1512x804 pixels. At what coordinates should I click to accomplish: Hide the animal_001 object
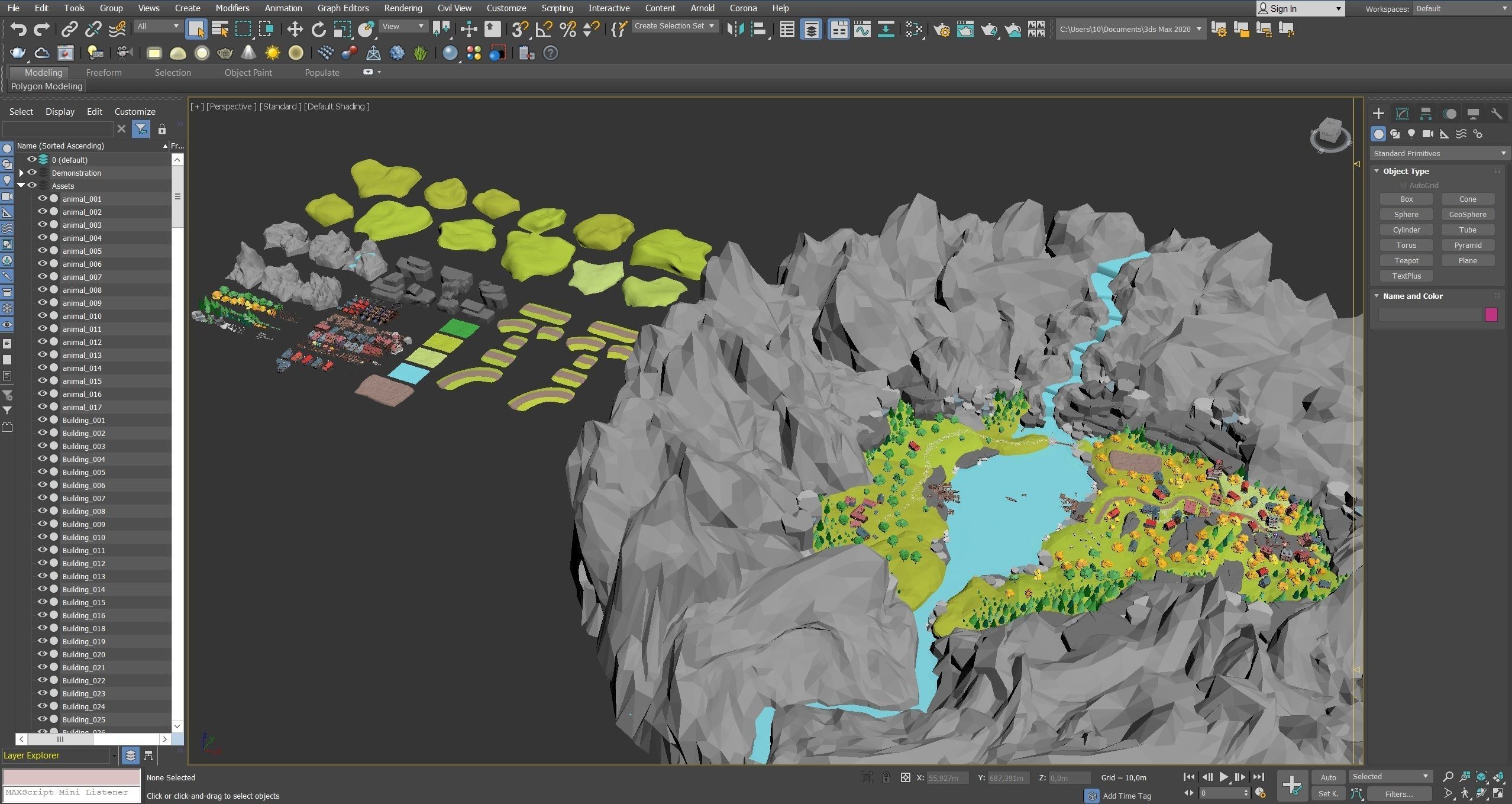(43, 199)
